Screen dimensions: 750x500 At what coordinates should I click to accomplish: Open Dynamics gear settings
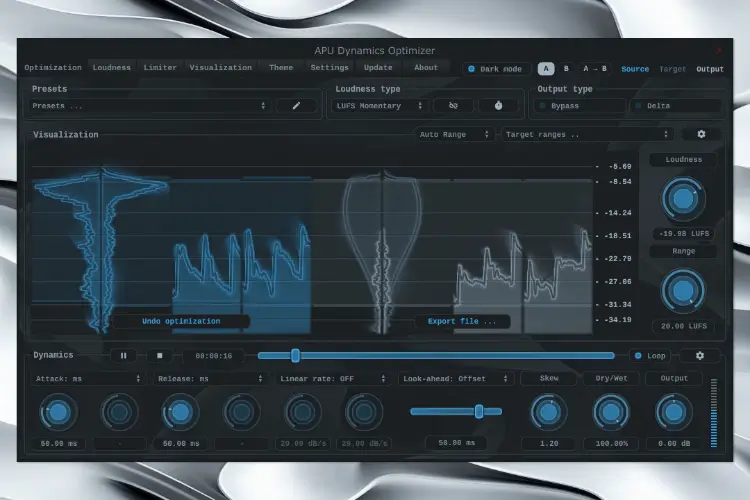[699, 355]
